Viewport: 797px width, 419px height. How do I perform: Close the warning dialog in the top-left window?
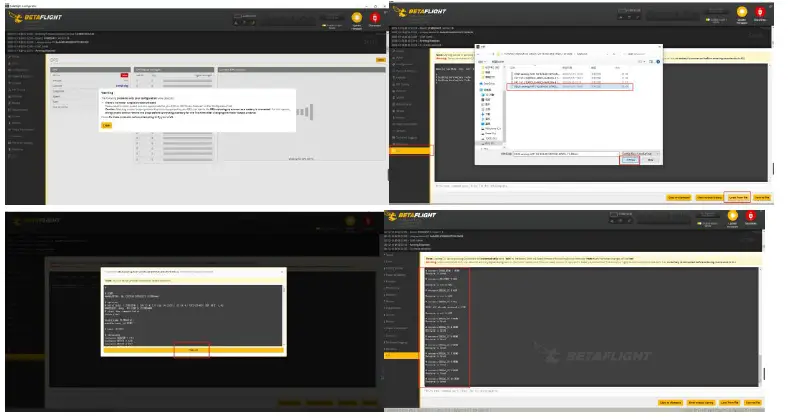tap(107, 125)
